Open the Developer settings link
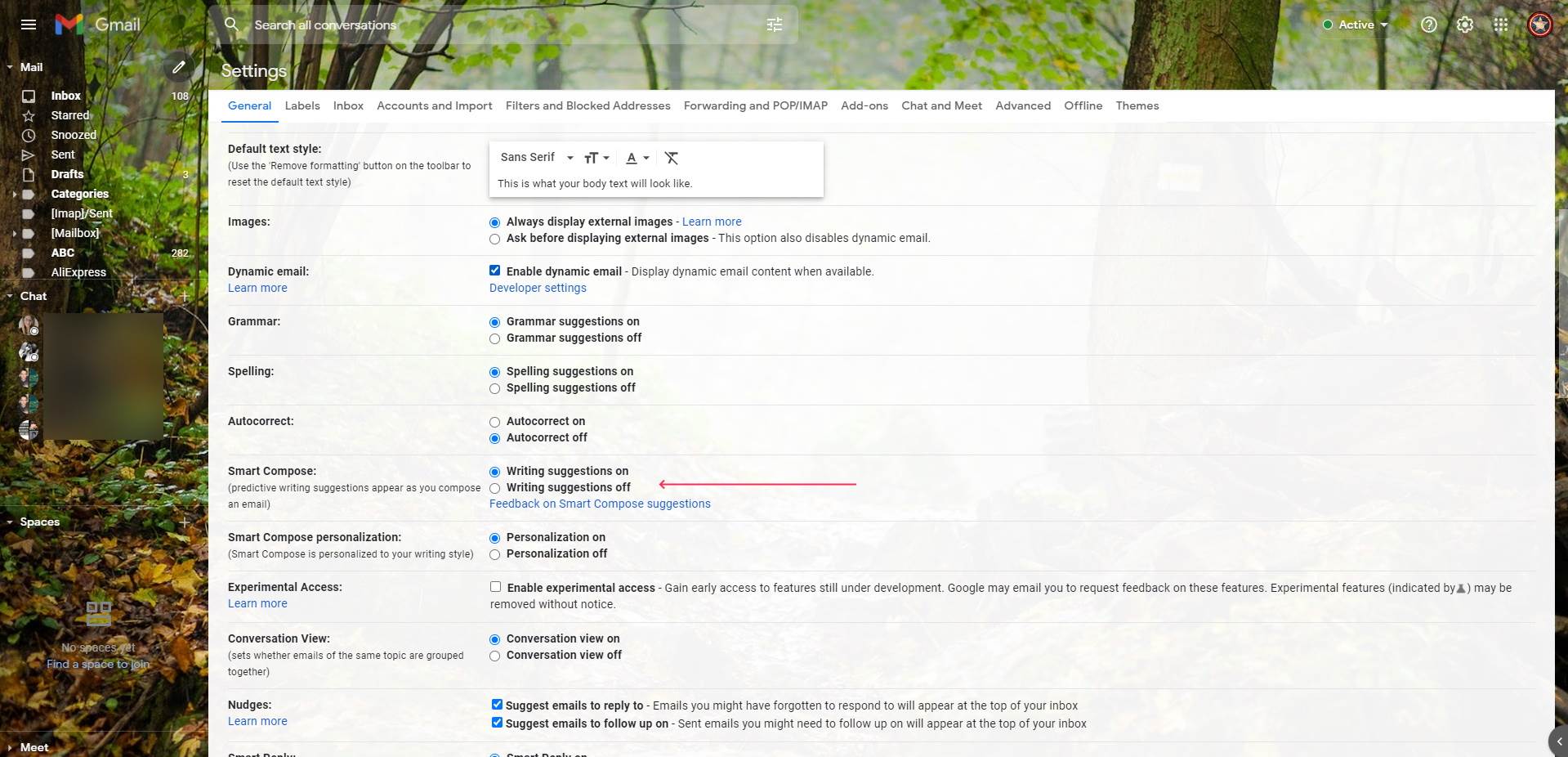 click(x=538, y=288)
